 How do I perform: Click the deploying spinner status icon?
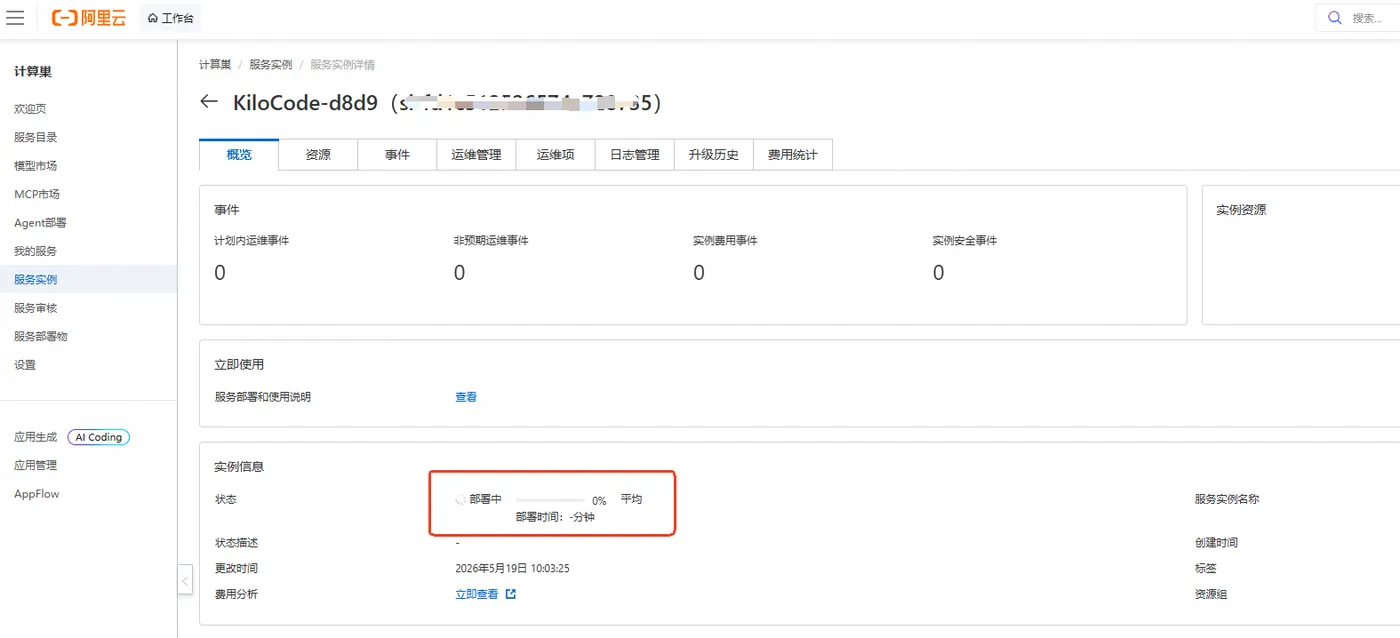(x=460, y=499)
